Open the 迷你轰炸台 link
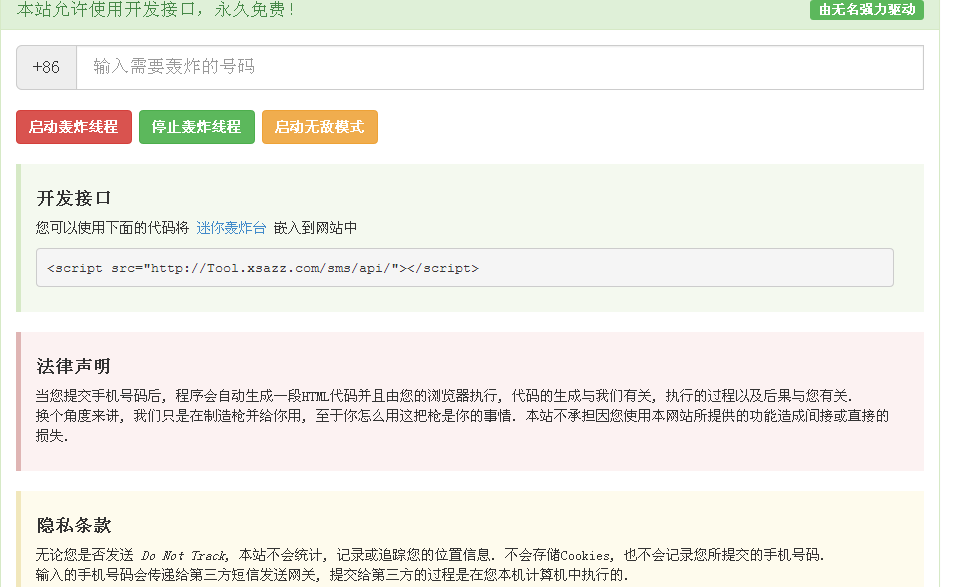967x587 pixels. point(231,228)
